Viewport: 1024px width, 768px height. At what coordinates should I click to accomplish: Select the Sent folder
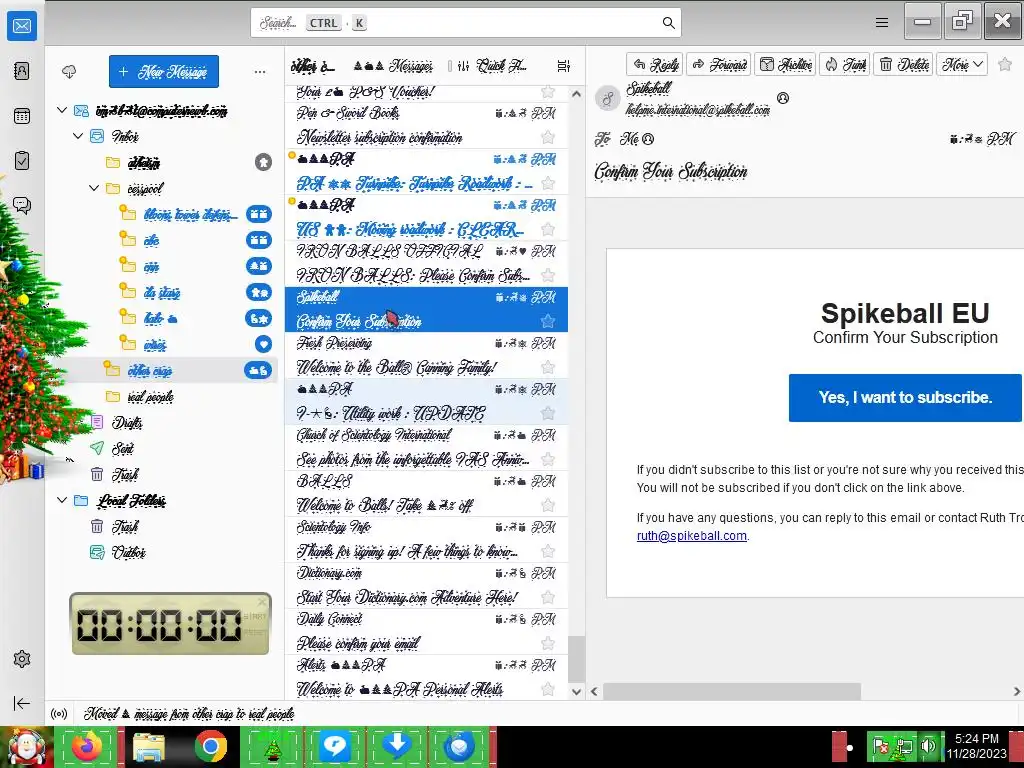point(162,448)
